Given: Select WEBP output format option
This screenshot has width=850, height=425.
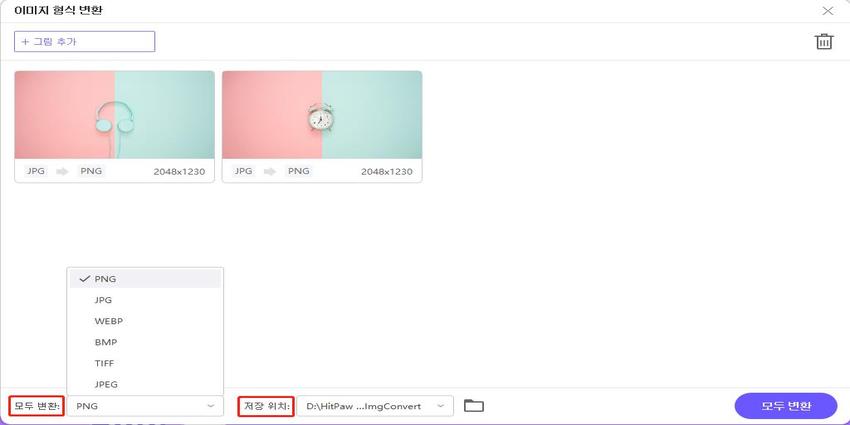Looking at the screenshot, I should click(108, 321).
